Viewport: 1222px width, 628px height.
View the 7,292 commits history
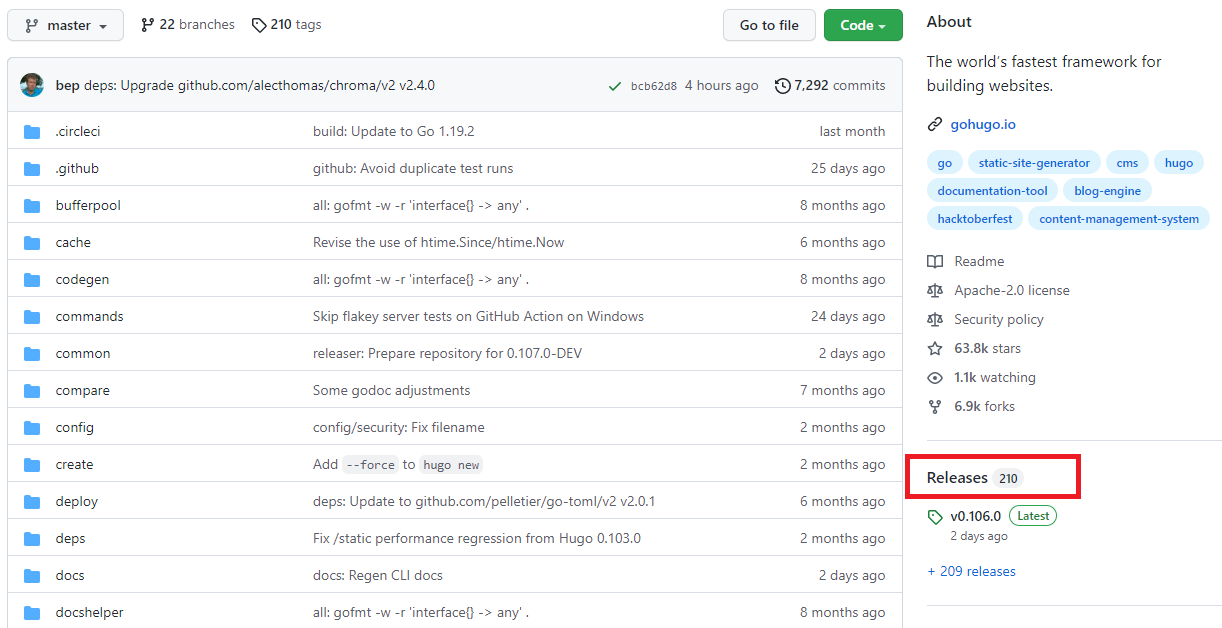(830, 85)
